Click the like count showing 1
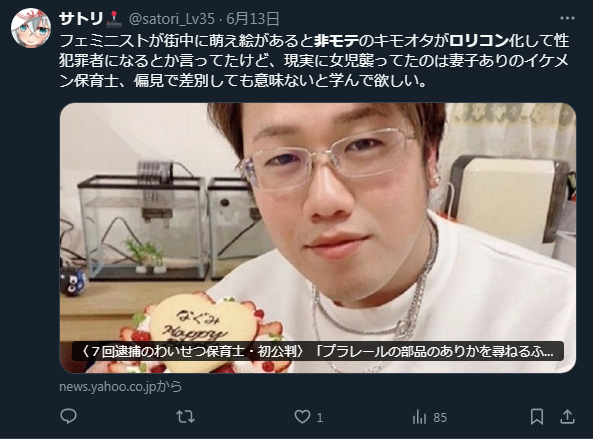 tap(320, 417)
